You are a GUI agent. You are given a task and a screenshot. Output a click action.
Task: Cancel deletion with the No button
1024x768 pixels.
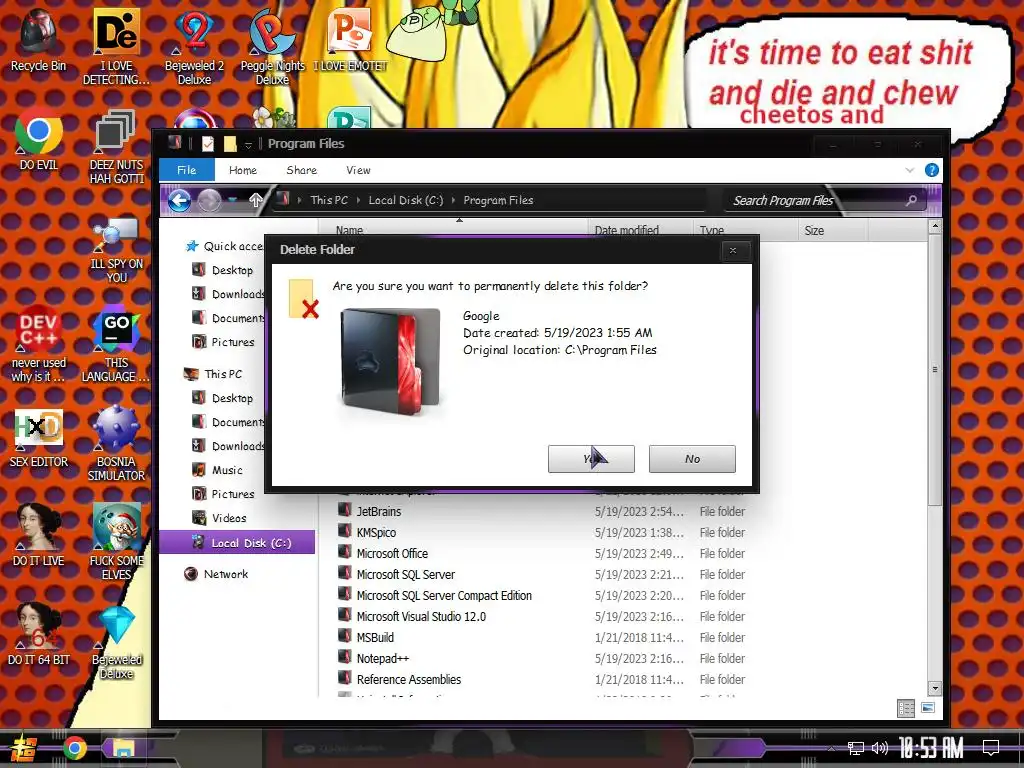(692, 458)
